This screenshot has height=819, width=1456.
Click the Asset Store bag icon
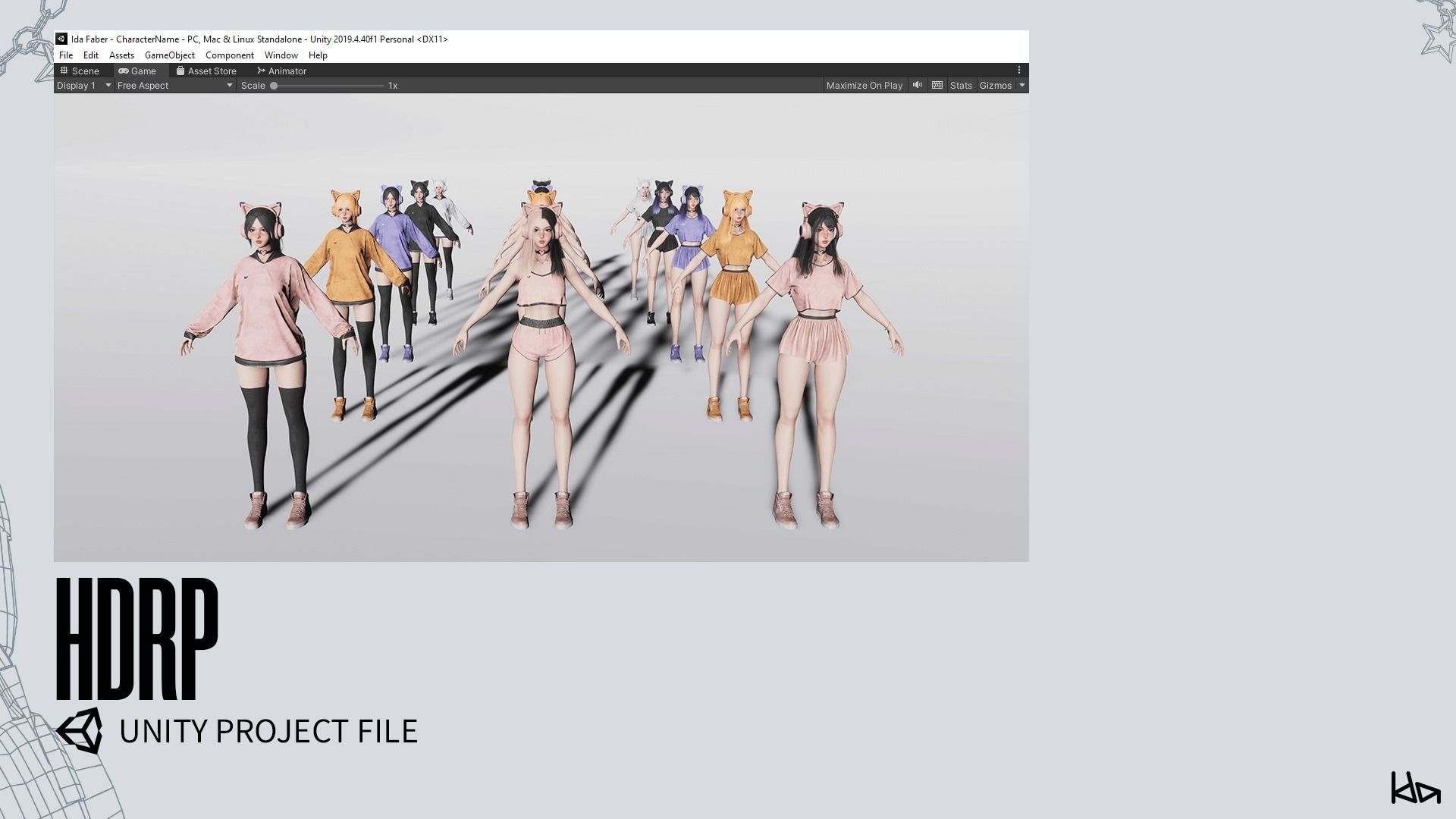[180, 71]
